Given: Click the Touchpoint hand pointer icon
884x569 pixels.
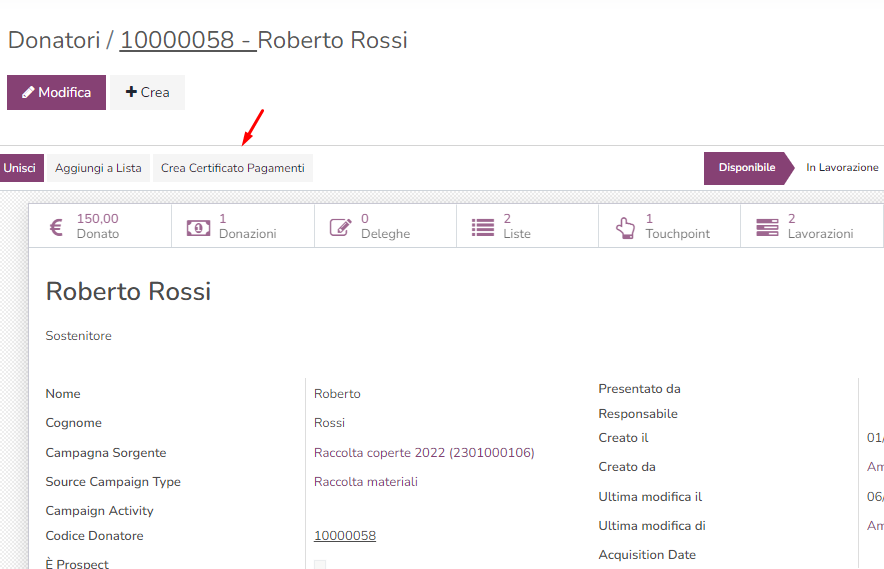Looking at the screenshot, I should pos(625,227).
